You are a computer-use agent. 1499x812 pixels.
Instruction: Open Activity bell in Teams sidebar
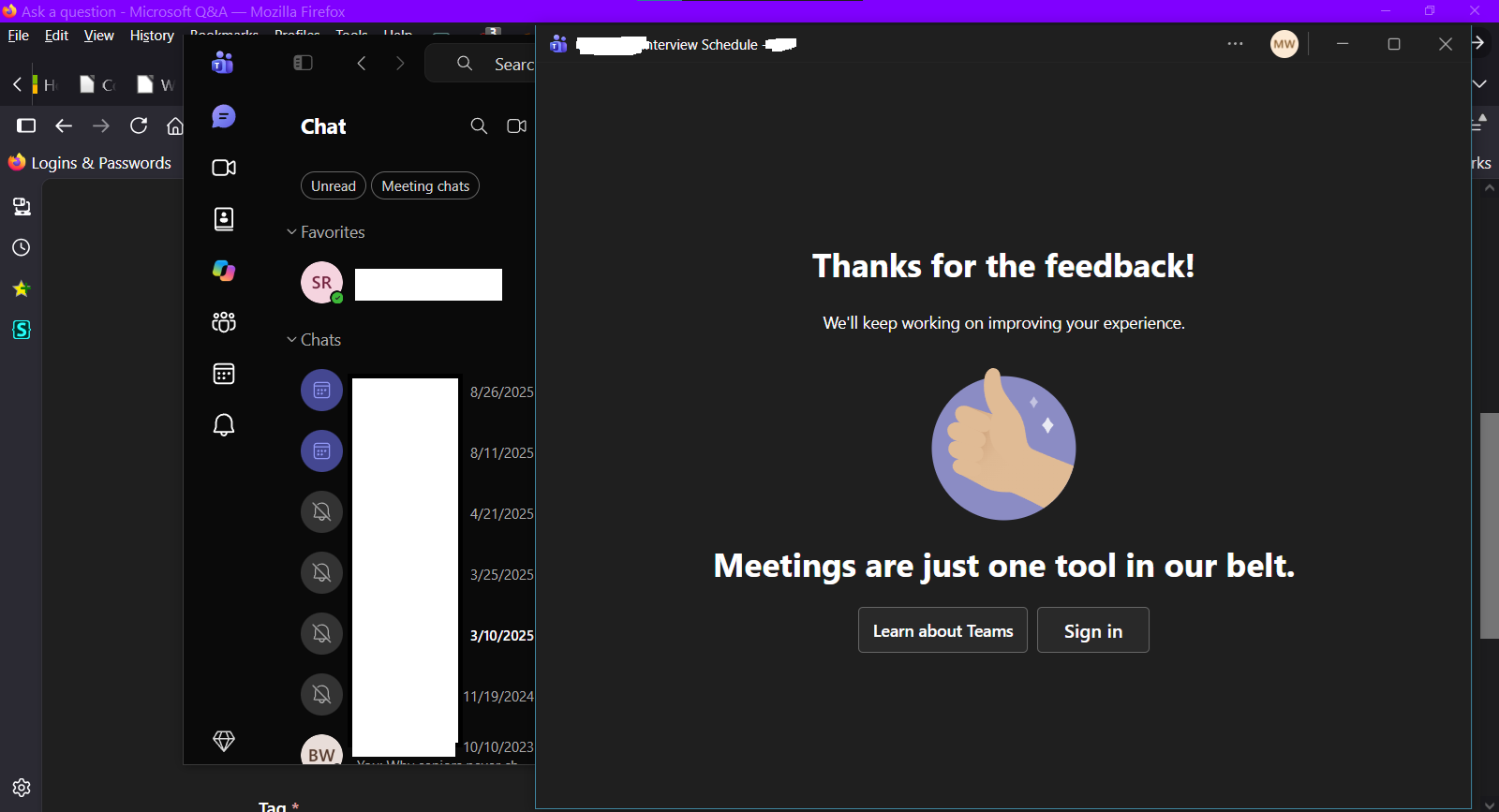(224, 425)
